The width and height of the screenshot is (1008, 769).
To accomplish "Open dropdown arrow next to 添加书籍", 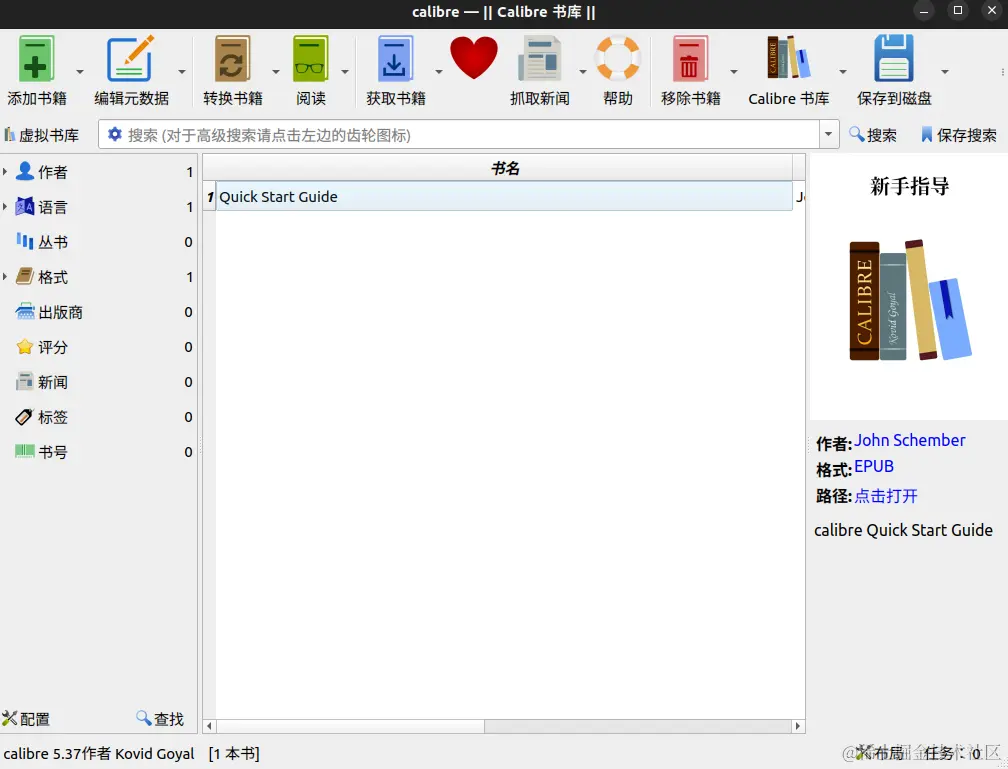I will 80,71.
